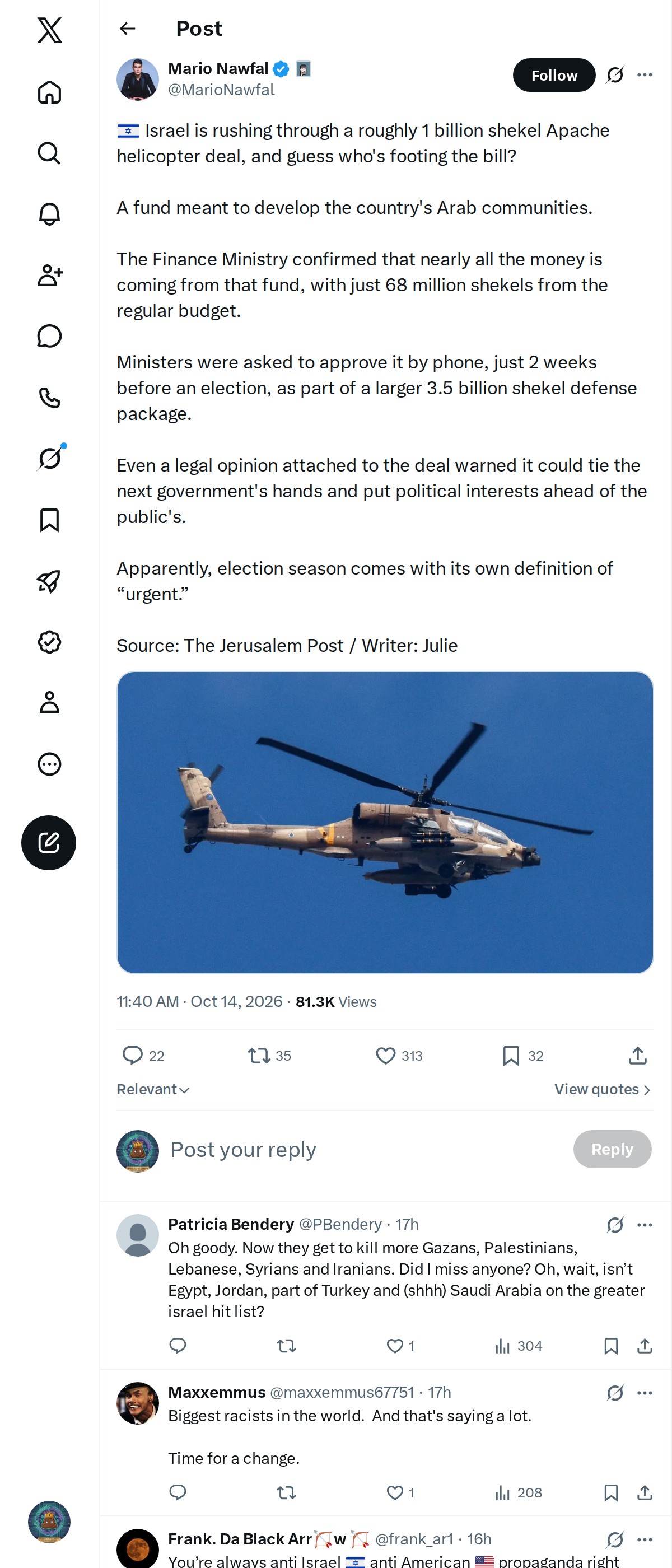
Task: Open the Premium rocket icon
Action: pyautogui.click(x=49, y=581)
